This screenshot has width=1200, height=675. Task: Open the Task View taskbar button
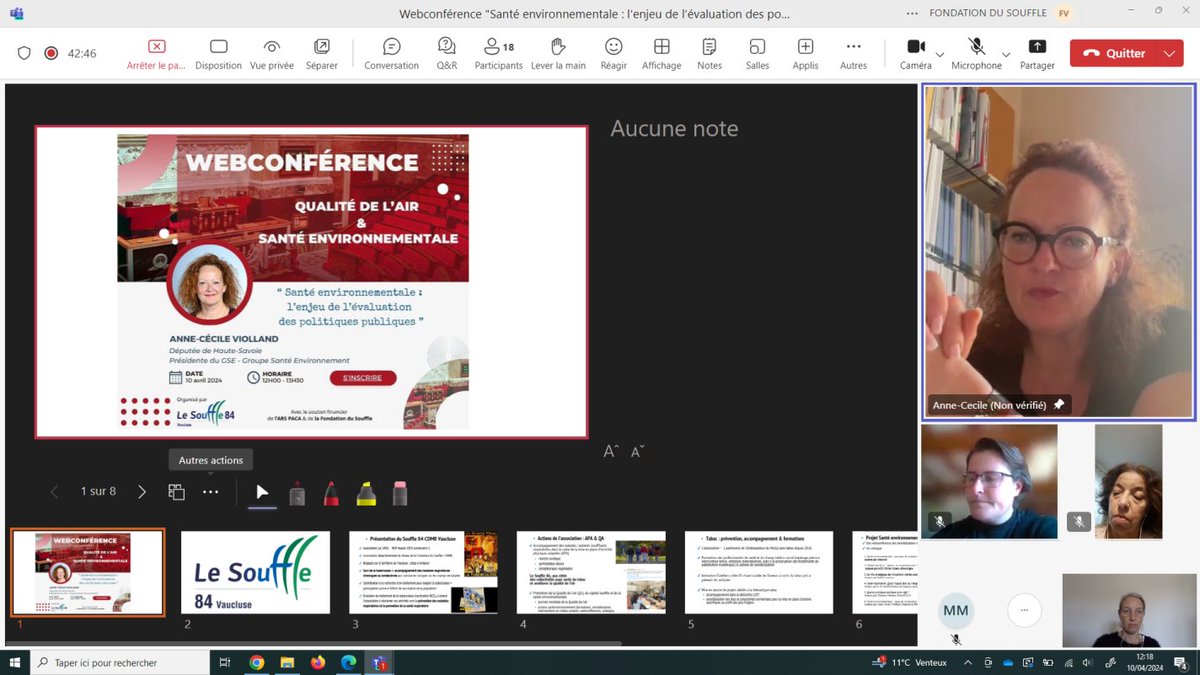click(x=225, y=662)
